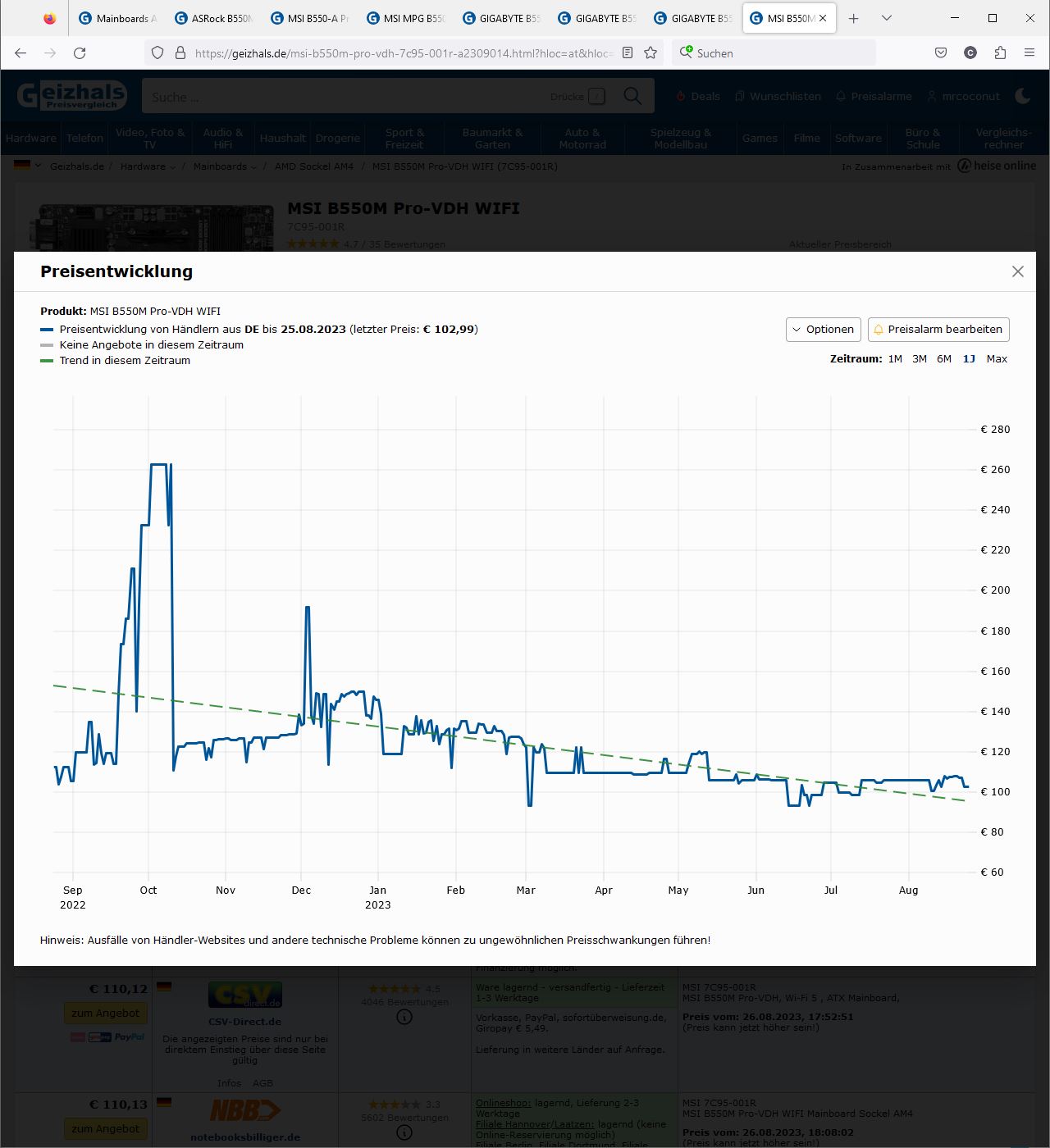
Task: Click the Geizhals logo
Action: pos(72,95)
